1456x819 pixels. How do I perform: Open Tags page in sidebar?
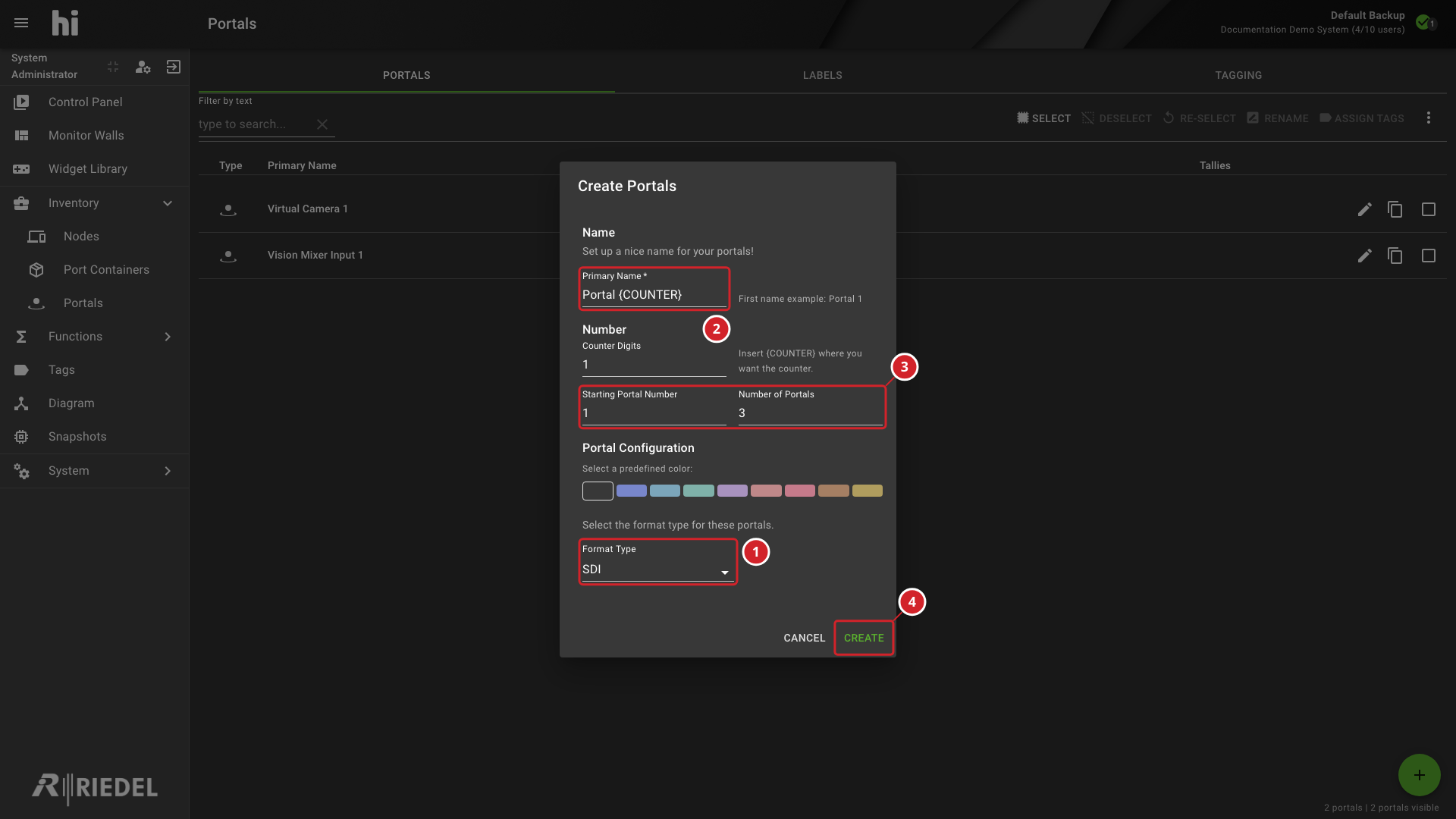95,370
